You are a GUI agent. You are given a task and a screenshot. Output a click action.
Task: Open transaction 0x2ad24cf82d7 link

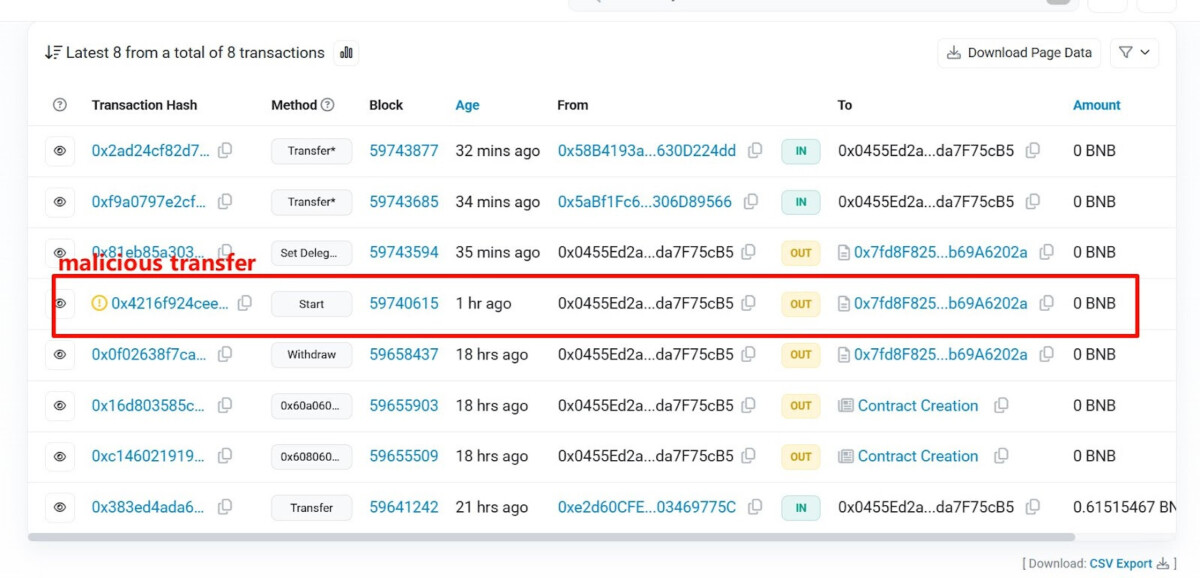click(x=151, y=151)
